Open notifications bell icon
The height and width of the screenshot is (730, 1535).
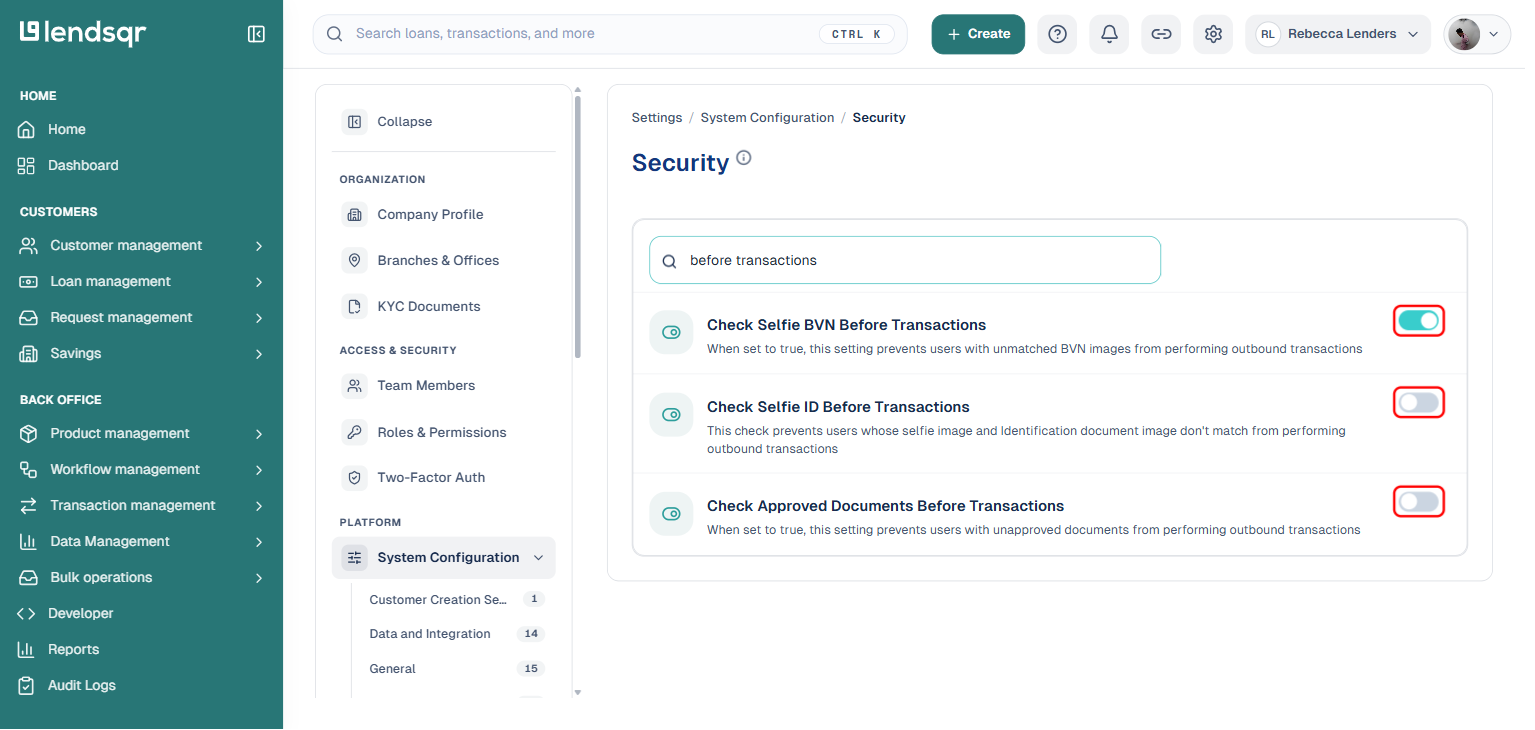(x=1109, y=34)
